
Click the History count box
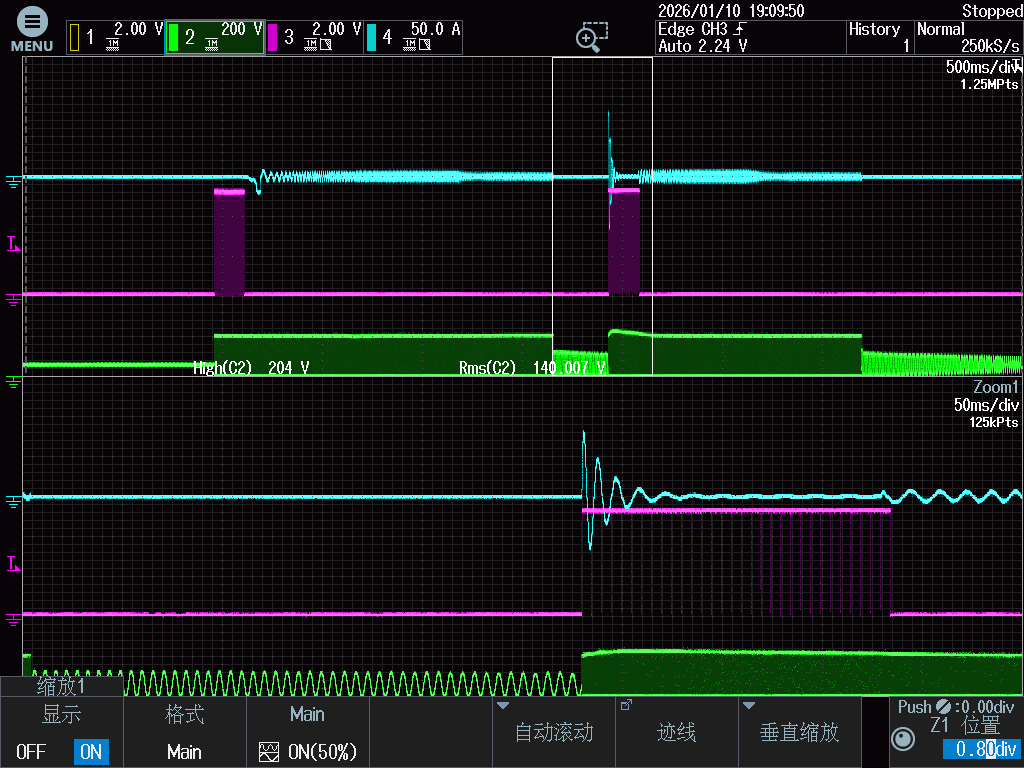[x=879, y=37]
